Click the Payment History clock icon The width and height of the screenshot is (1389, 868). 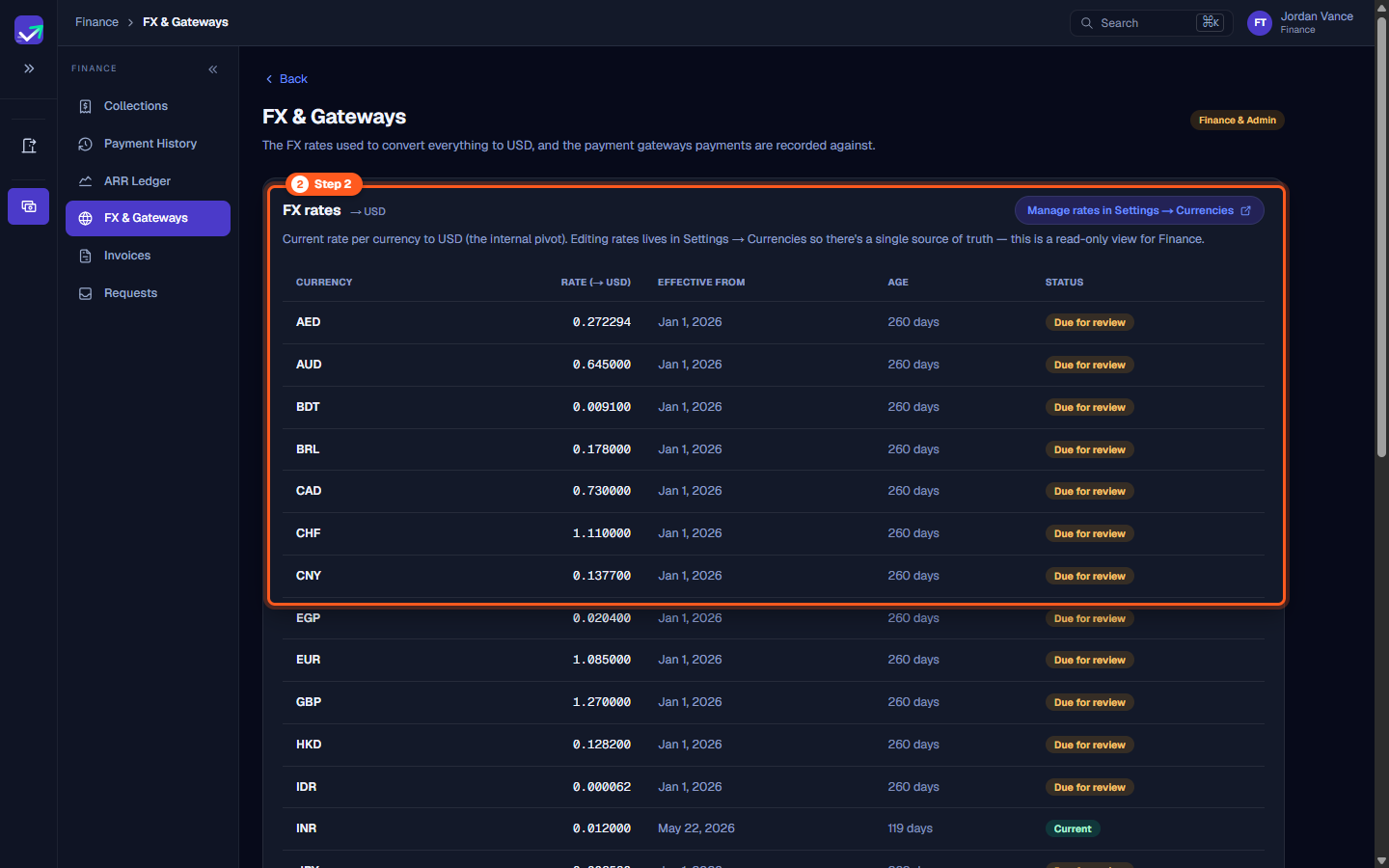85,144
